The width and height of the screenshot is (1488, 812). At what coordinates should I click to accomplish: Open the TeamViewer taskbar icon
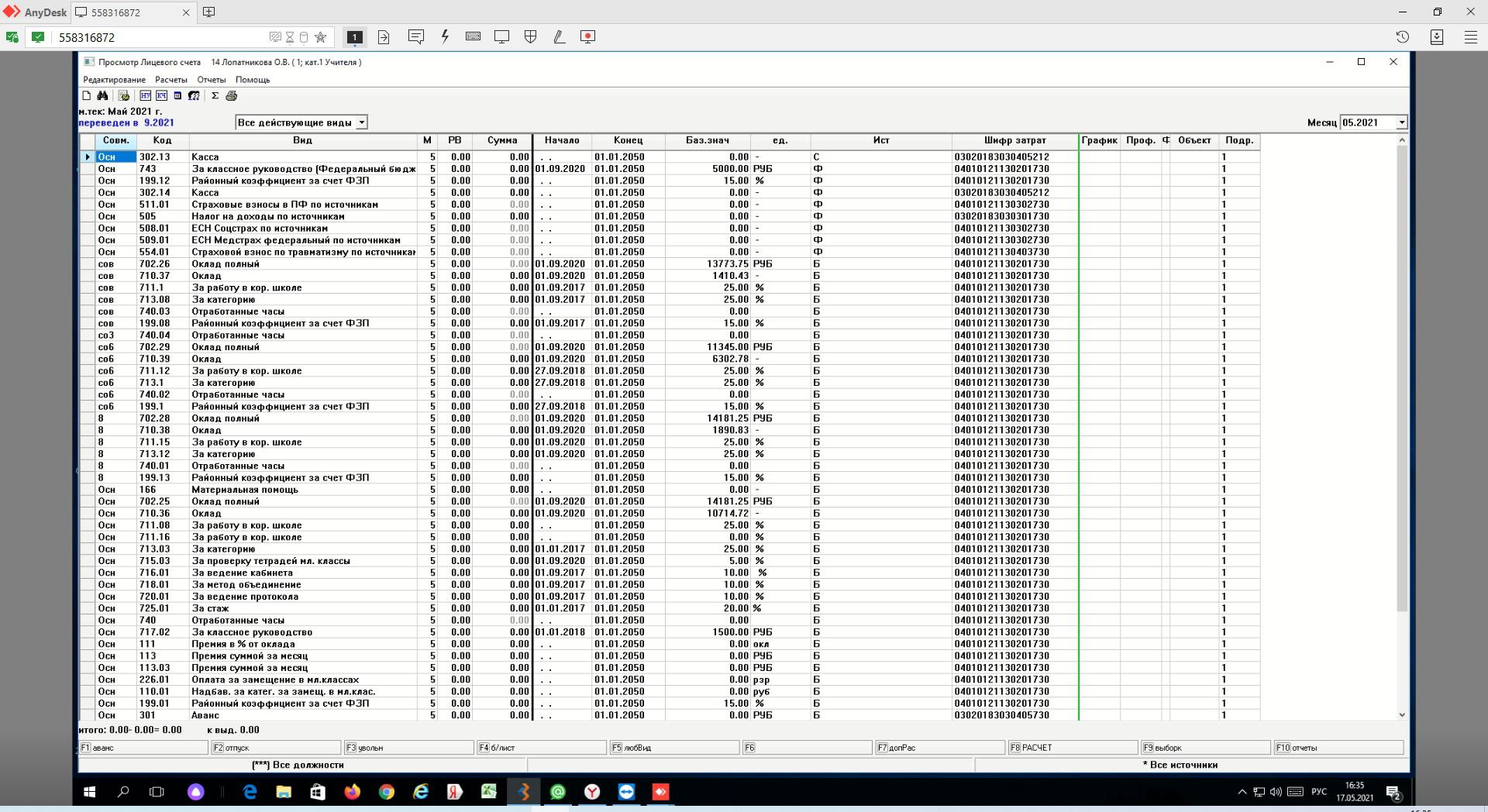tap(626, 792)
